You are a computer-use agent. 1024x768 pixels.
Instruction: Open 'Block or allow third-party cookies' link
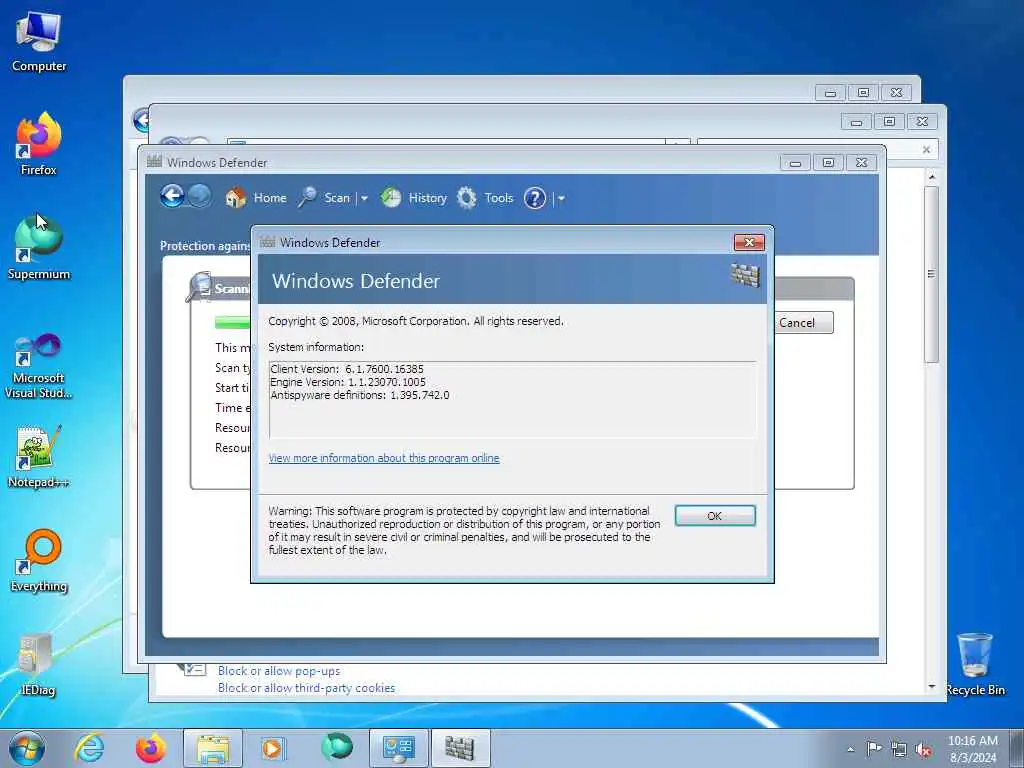(306, 688)
